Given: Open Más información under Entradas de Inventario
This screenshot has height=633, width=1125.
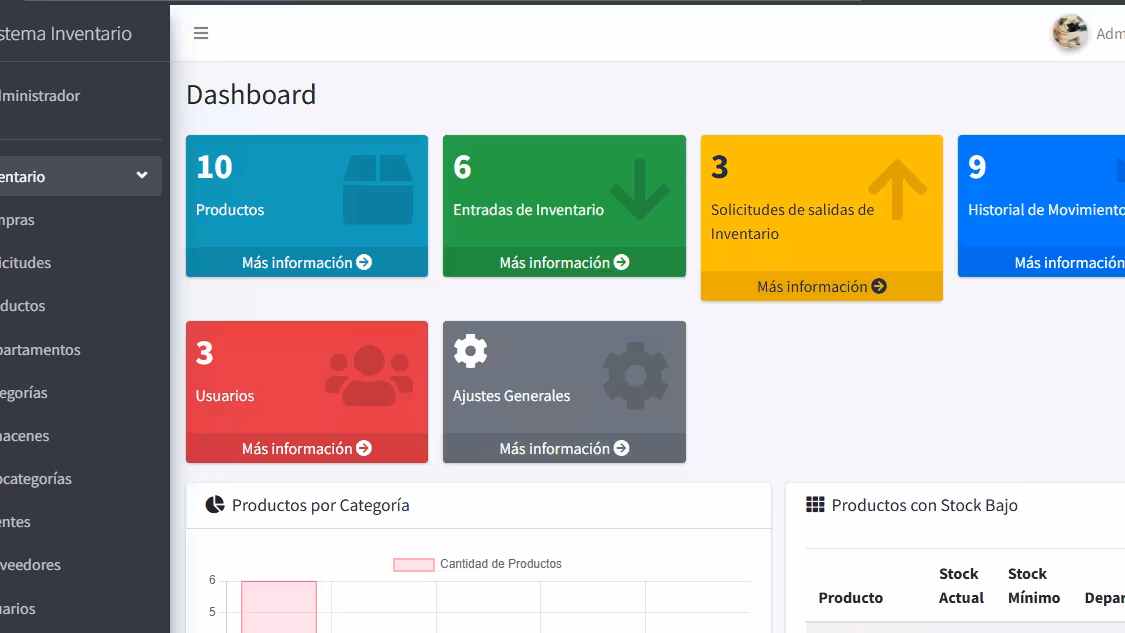Looking at the screenshot, I should (564, 263).
